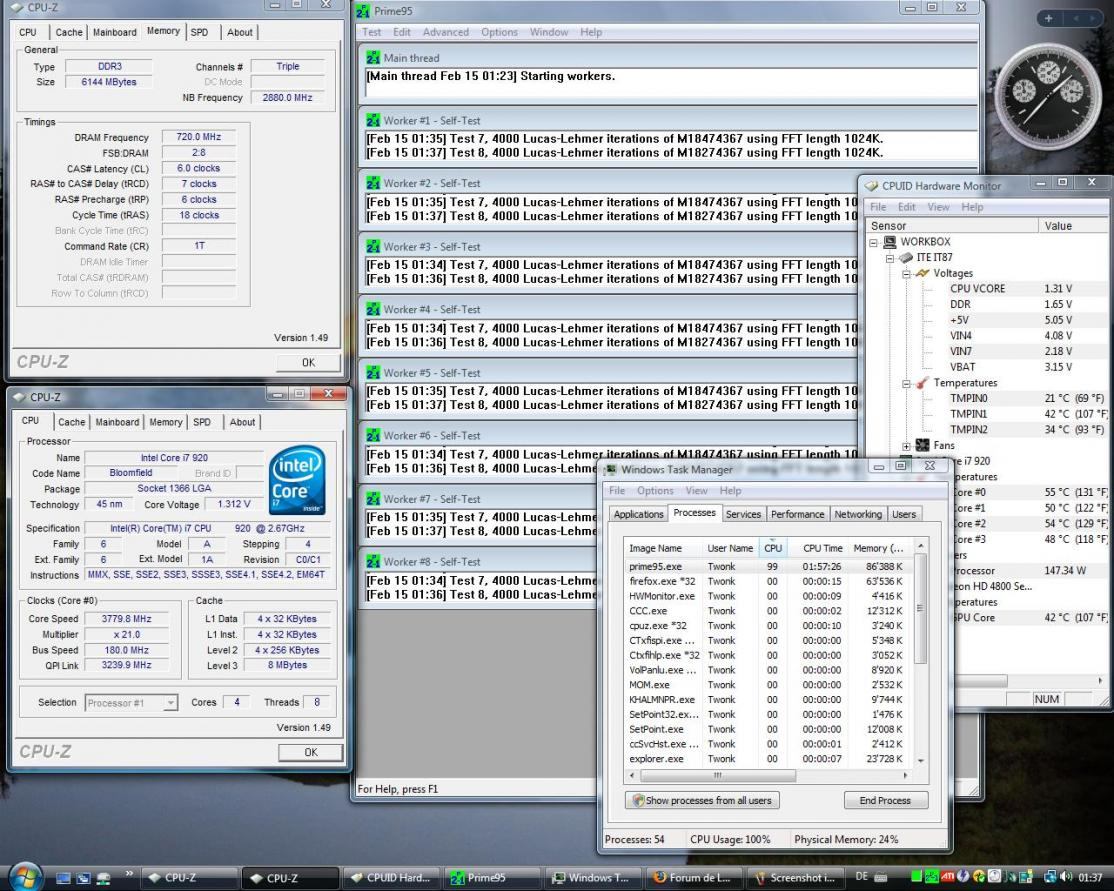1114x891 pixels.
Task: Select the firefox.exe *32 process row
Action: [x=767, y=581]
